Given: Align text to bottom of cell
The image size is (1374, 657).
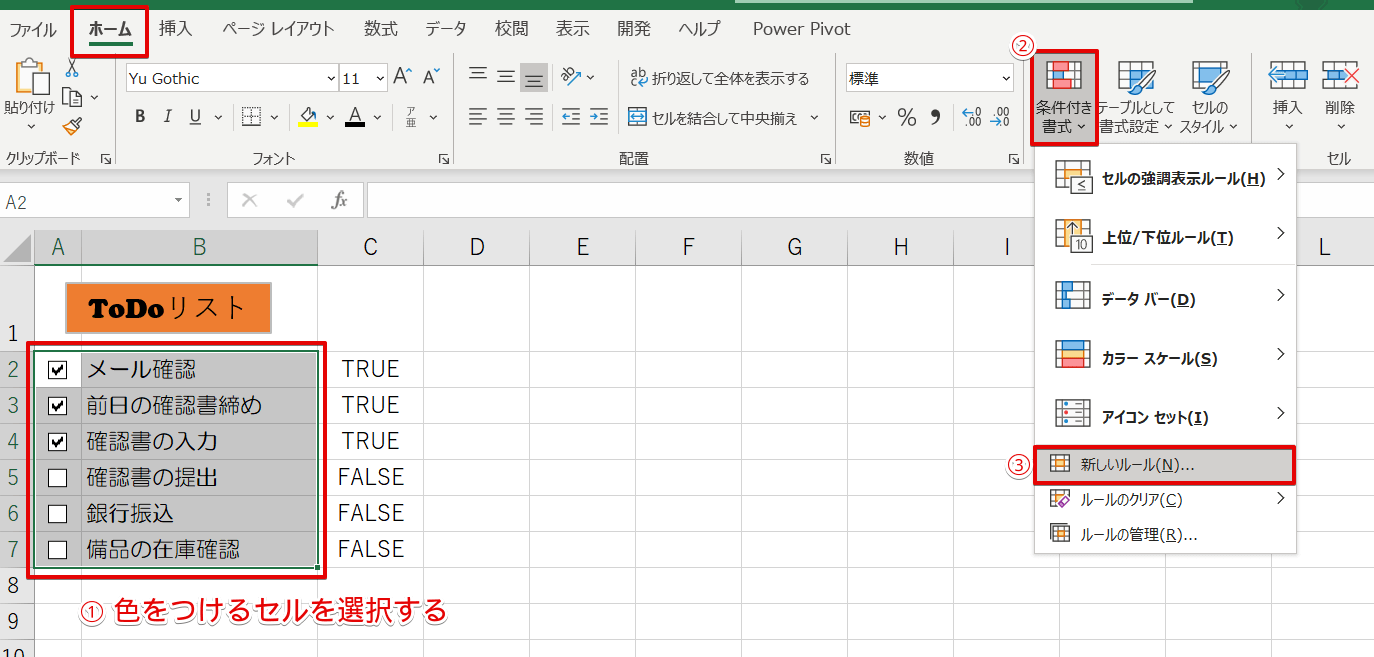Looking at the screenshot, I should click(x=535, y=77).
